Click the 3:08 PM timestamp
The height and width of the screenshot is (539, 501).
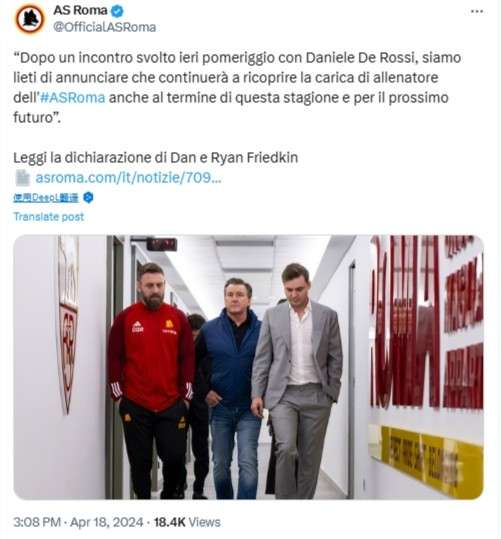click(37, 522)
